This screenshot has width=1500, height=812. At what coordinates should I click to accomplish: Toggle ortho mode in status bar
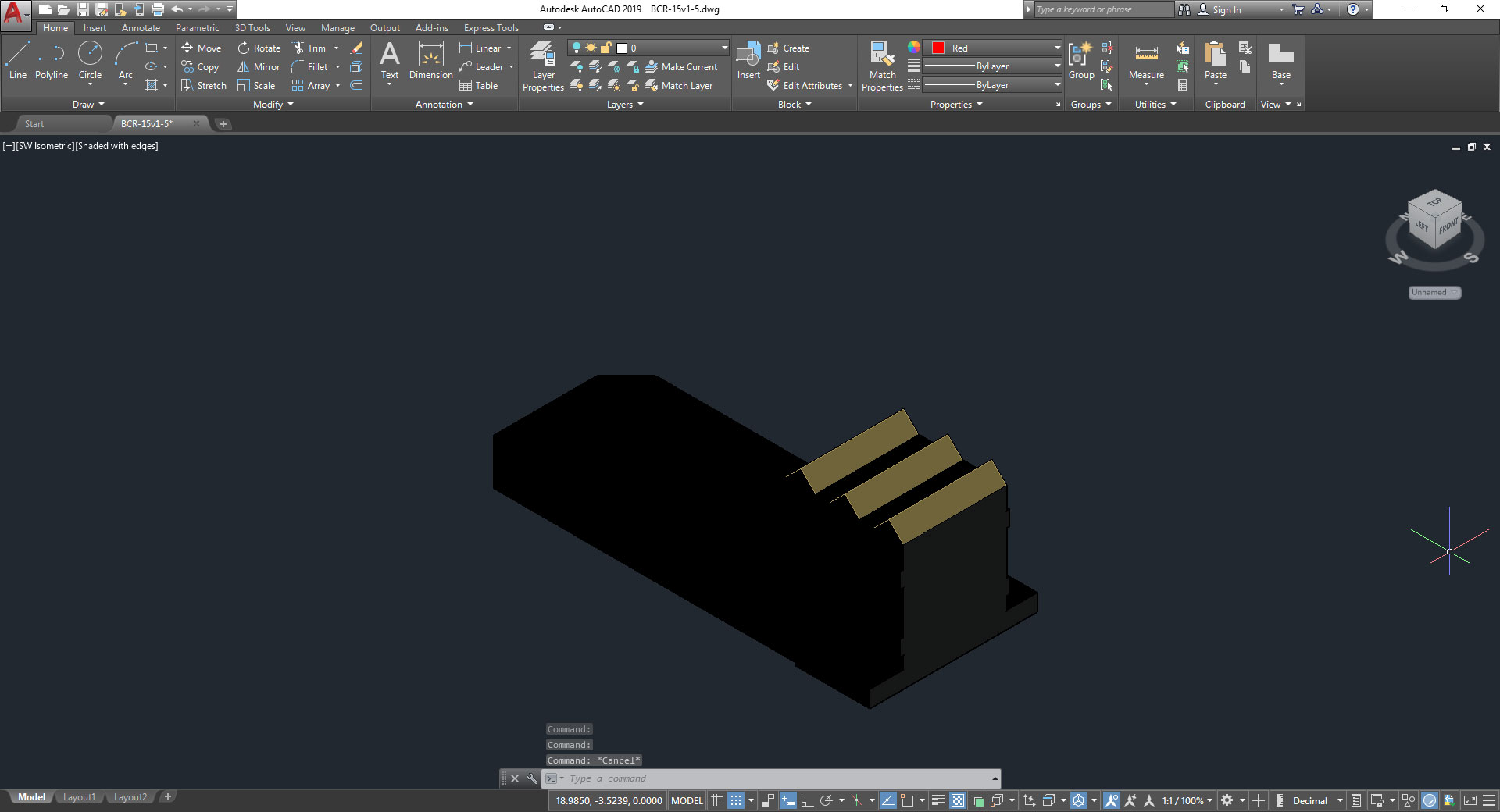807,800
